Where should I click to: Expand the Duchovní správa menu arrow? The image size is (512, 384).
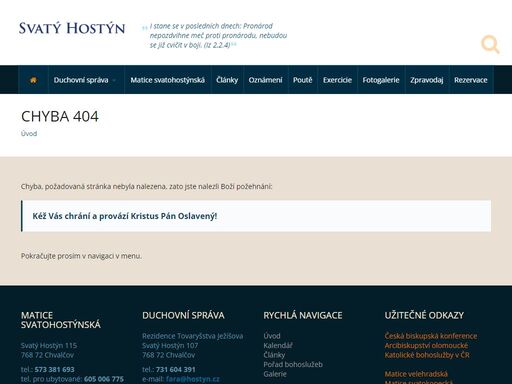pyautogui.click(x=114, y=80)
